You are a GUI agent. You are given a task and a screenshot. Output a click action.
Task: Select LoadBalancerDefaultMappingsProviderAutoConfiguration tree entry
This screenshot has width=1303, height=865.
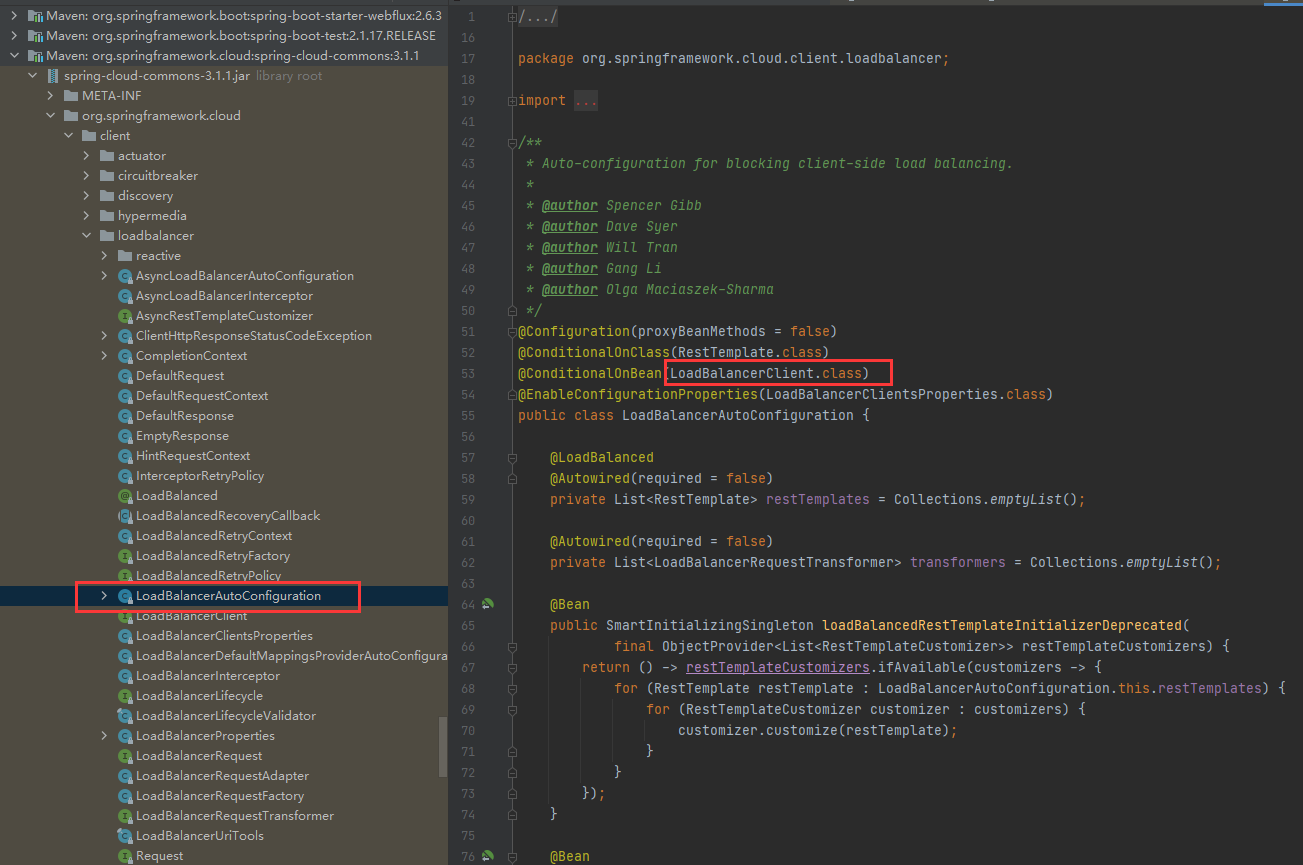[291, 656]
